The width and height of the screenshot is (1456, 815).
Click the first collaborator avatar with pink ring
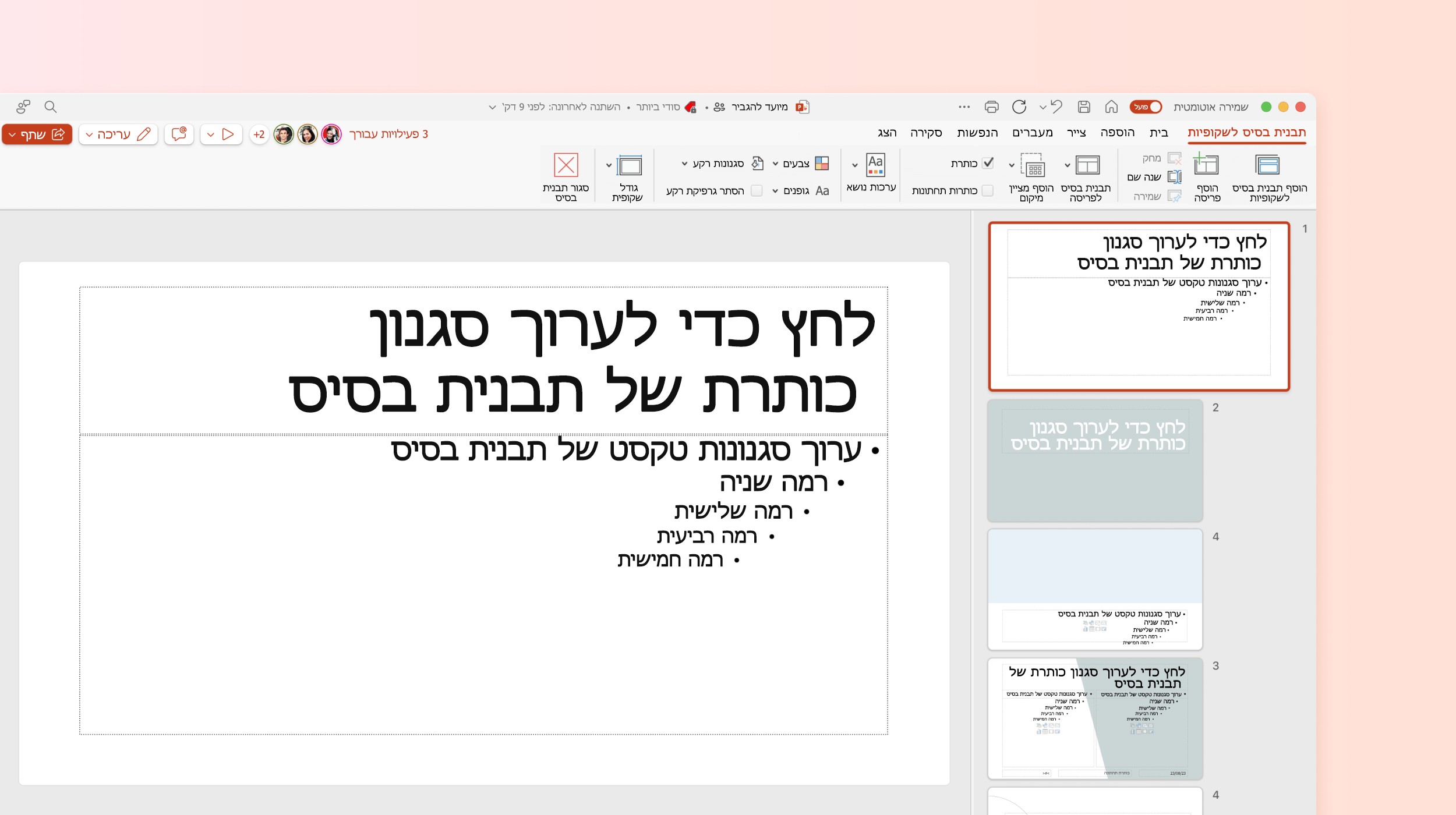click(x=331, y=134)
